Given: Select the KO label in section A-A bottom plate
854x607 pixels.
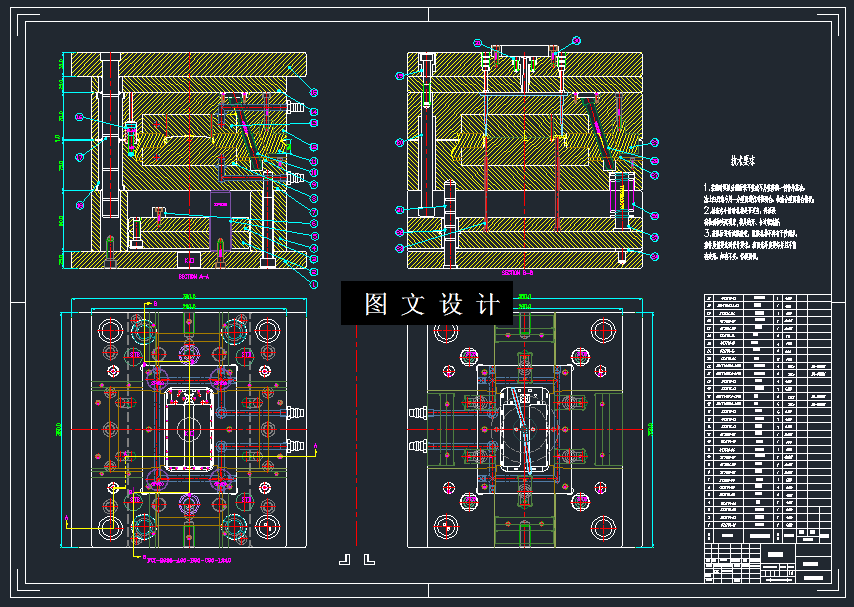Looking at the screenshot, I should 189,260.
